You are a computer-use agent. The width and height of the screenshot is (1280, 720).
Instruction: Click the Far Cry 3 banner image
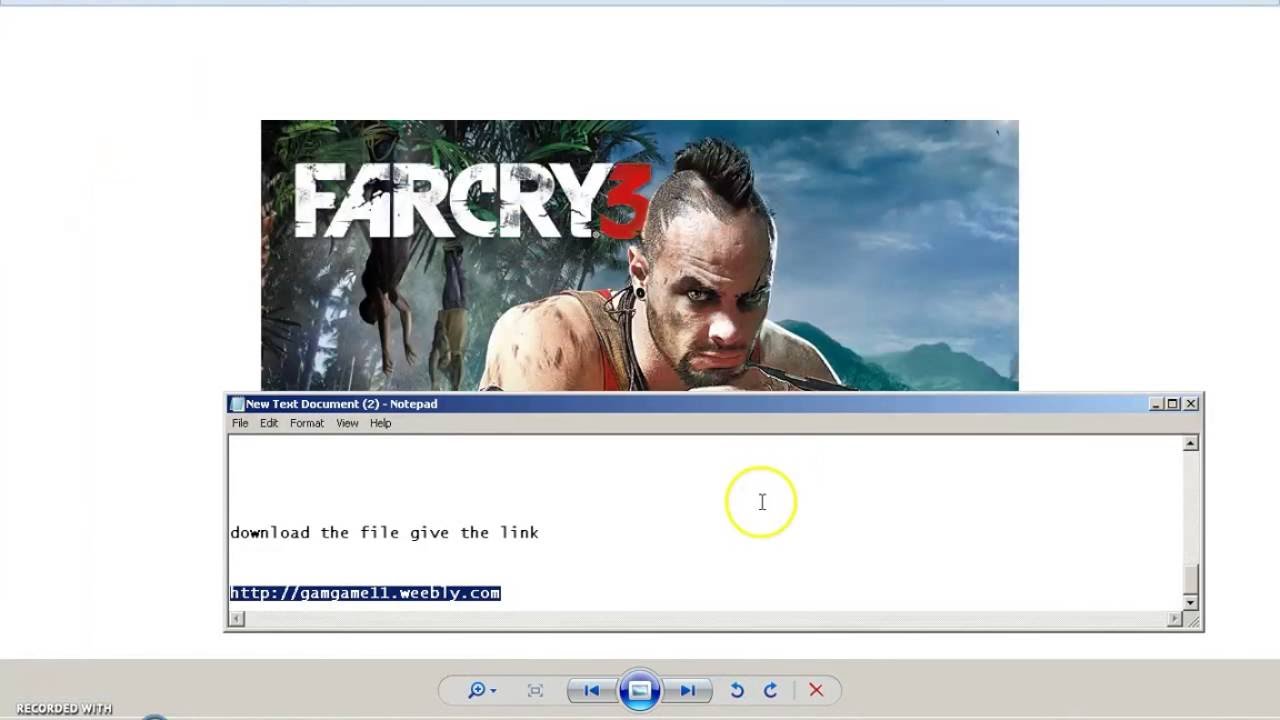pyautogui.click(x=640, y=255)
